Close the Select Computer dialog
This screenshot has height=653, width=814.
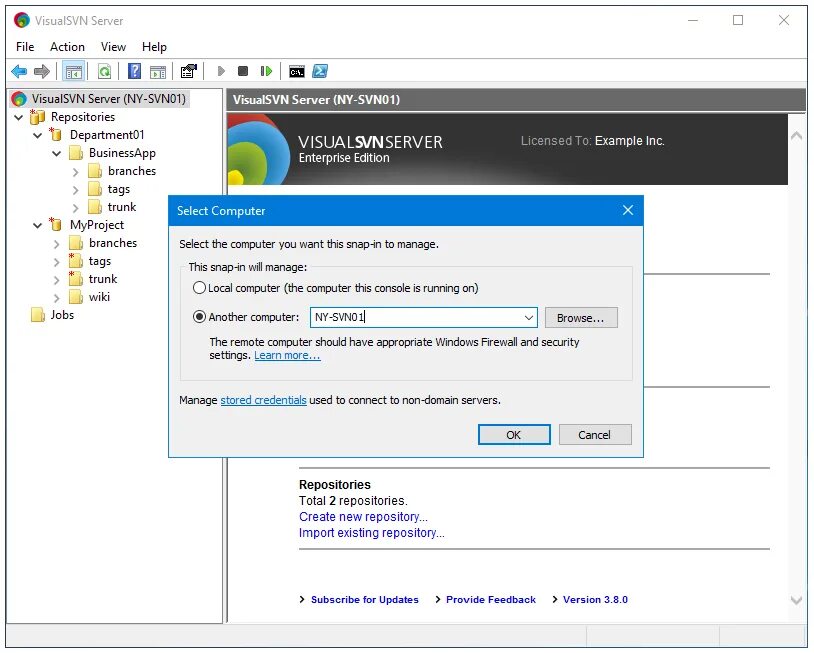point(628,210)
